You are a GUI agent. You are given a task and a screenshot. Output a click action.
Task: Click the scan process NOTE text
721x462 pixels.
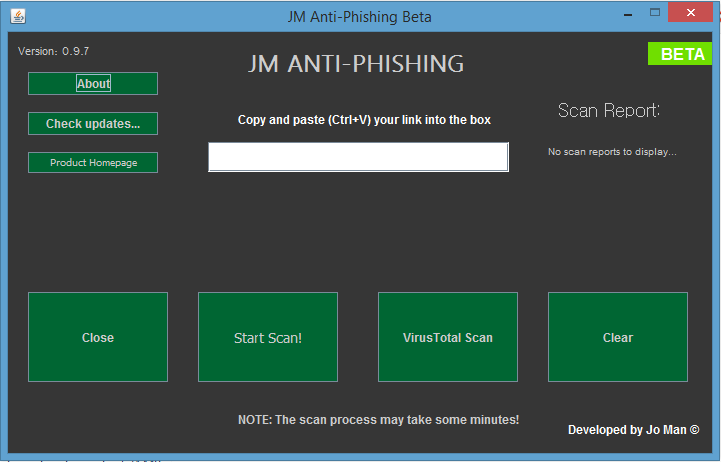coord(378,420)
